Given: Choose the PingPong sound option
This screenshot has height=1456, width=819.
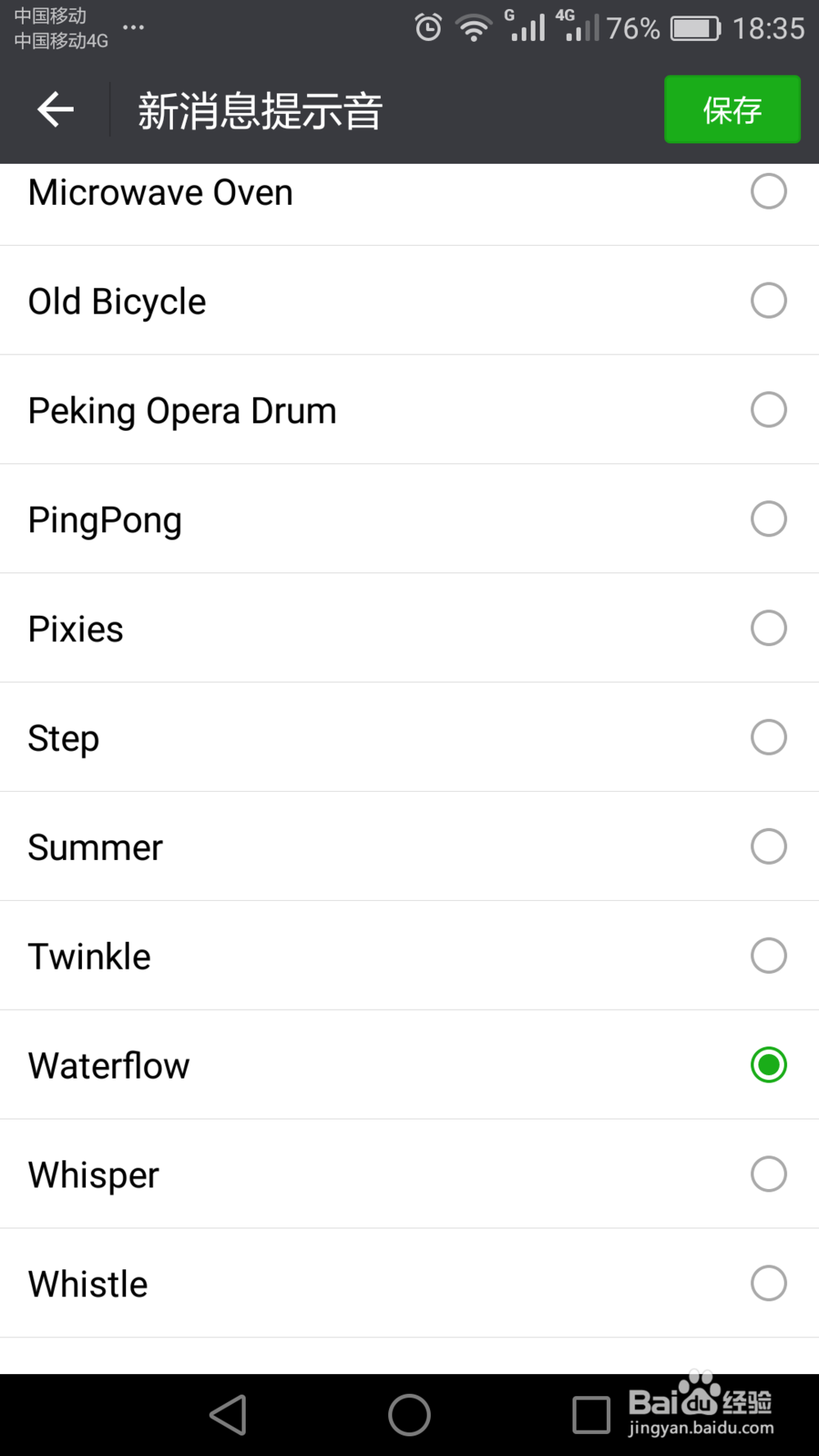Looking at the screenshot, I should point(105,520).
